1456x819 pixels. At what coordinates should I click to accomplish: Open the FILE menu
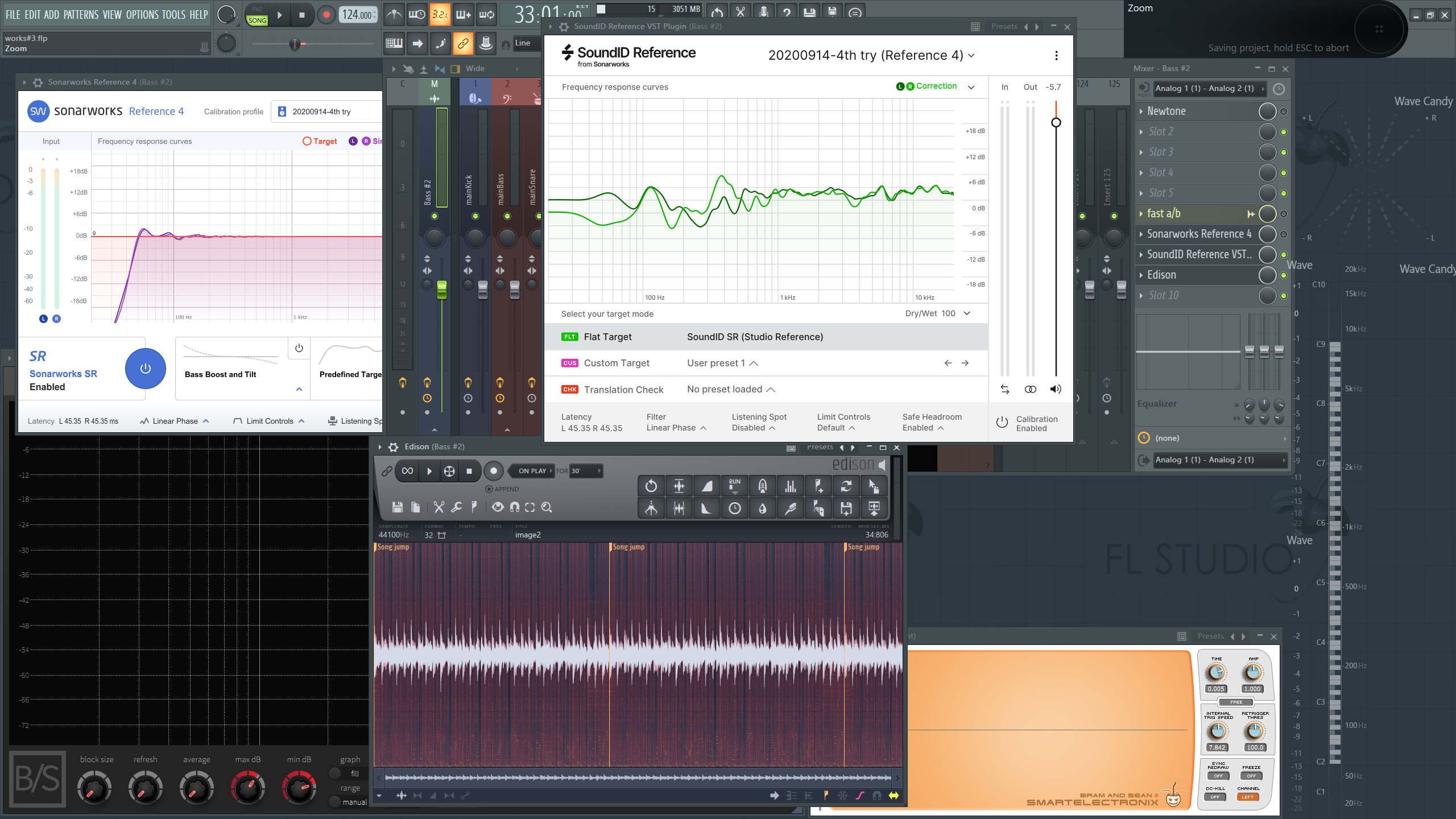[x=13, y=15]
